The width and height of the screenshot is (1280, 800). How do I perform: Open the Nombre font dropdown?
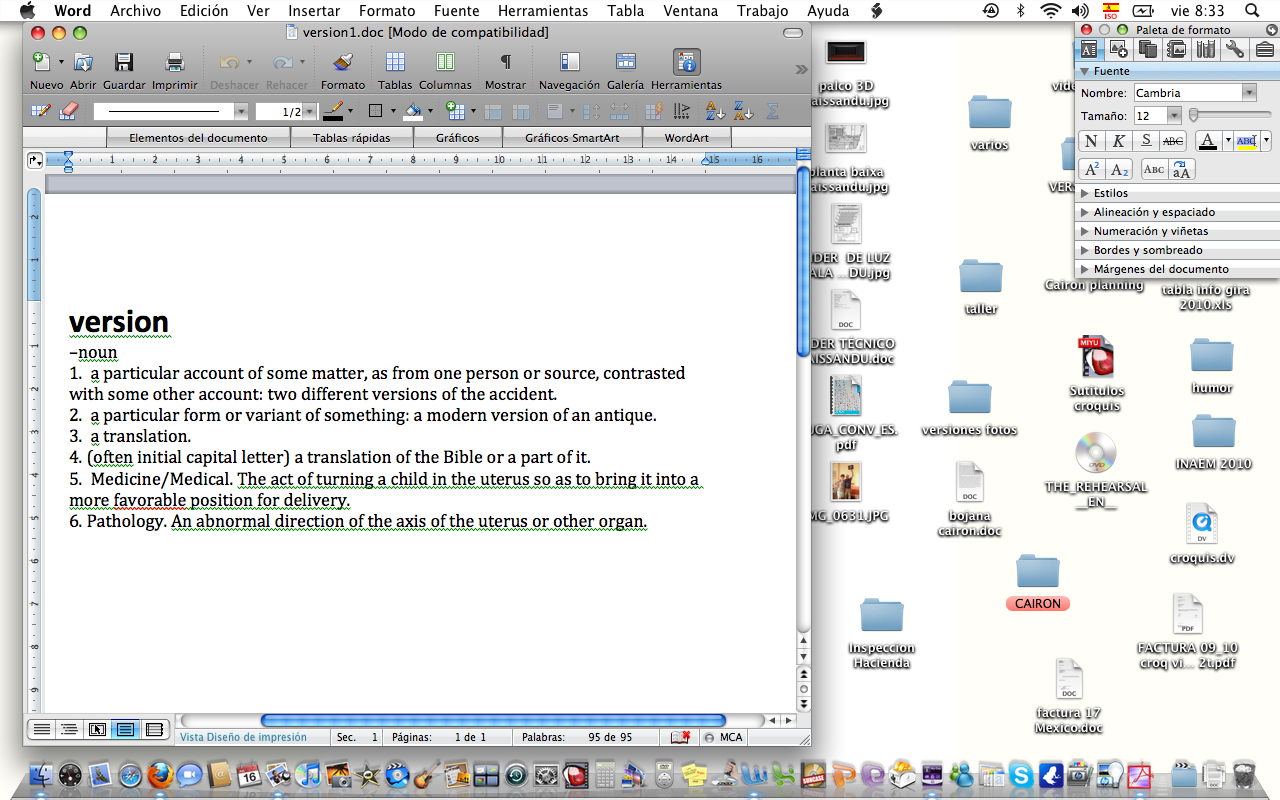click(x=1248, y=93)
